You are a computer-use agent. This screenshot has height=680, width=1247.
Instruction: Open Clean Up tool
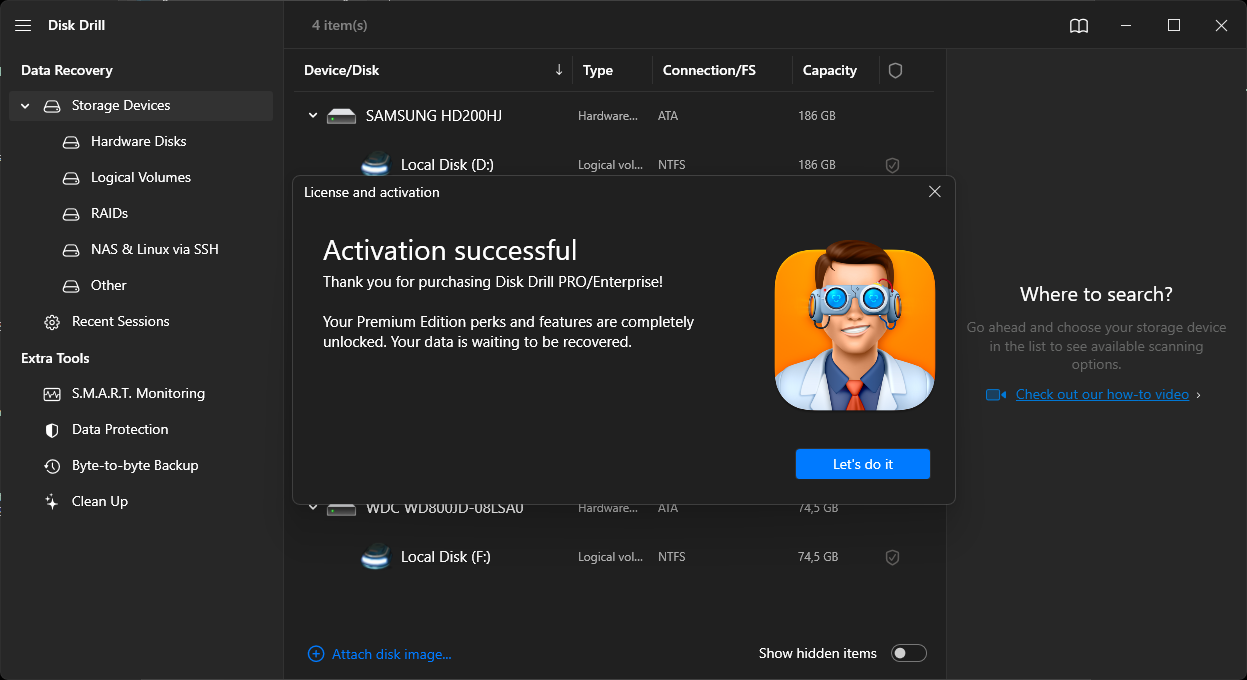click(100, 502)
